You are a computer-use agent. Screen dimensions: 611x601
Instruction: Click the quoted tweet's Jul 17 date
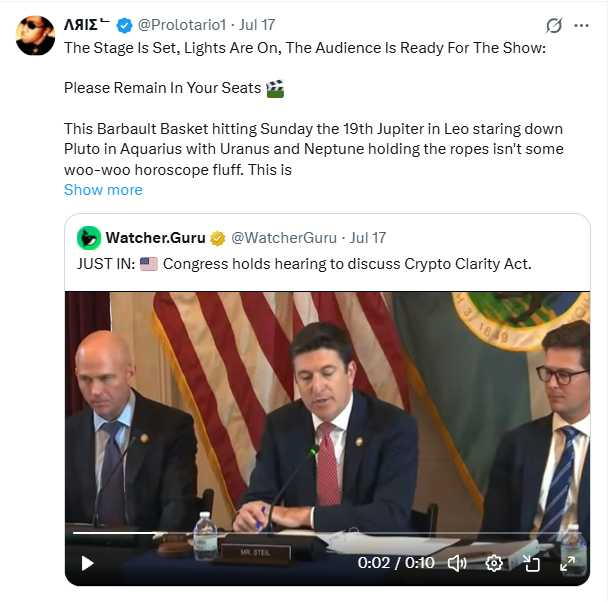367,238
